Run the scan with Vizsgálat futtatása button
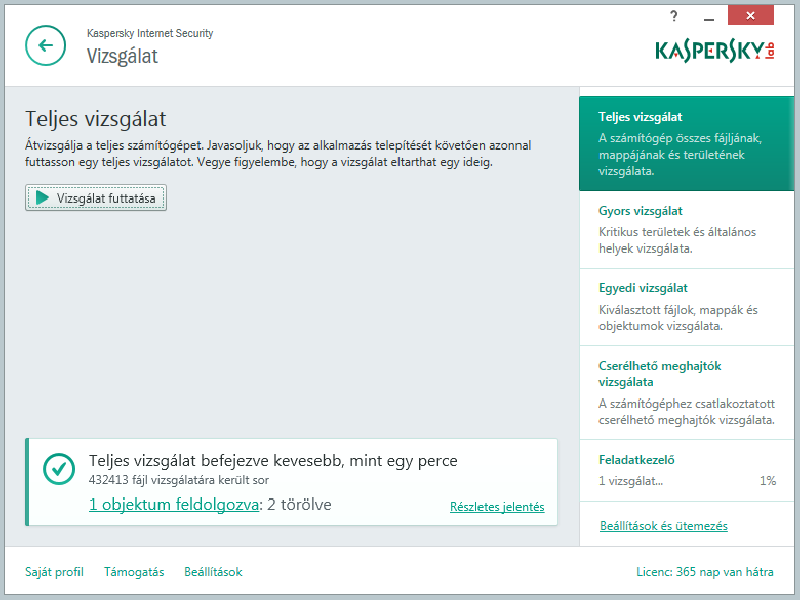The width and height of the screenshot is (800, 600). click(x=96, y=198)
